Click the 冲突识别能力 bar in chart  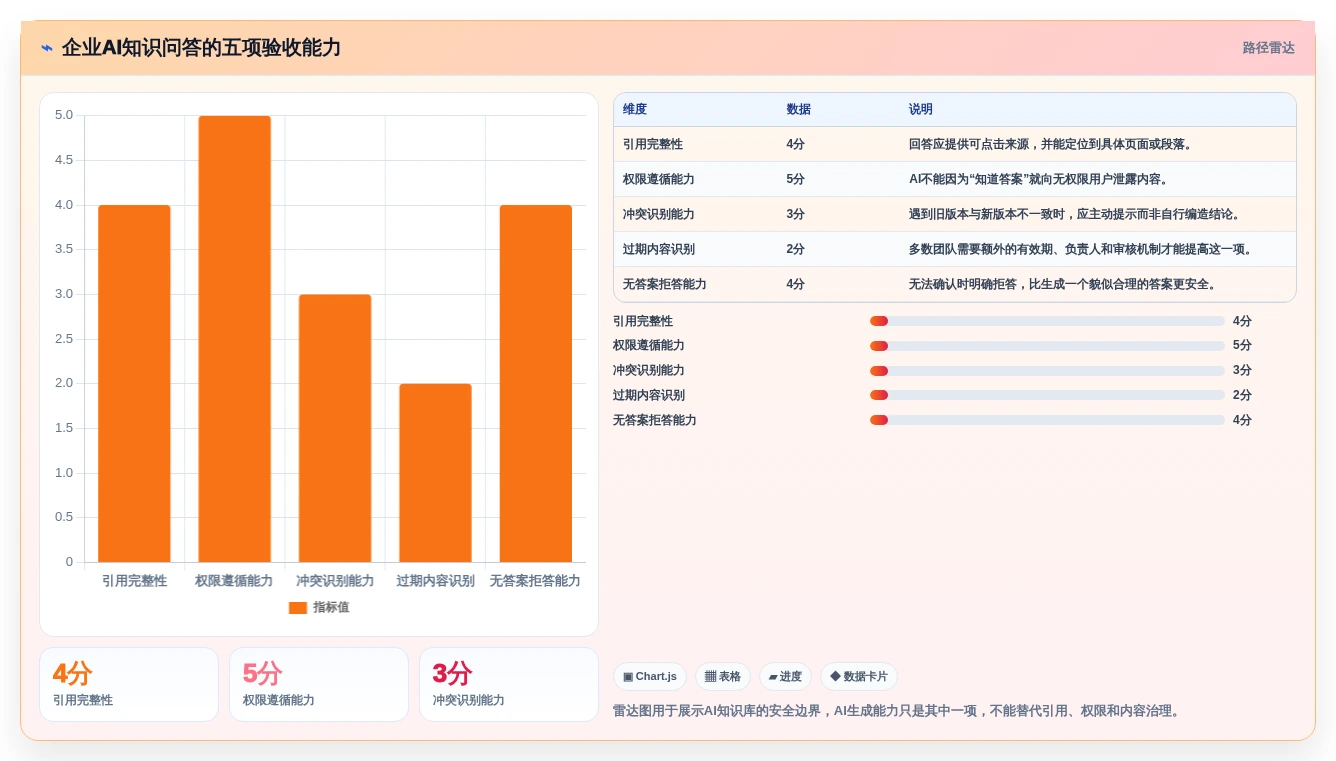pos(335,428)
